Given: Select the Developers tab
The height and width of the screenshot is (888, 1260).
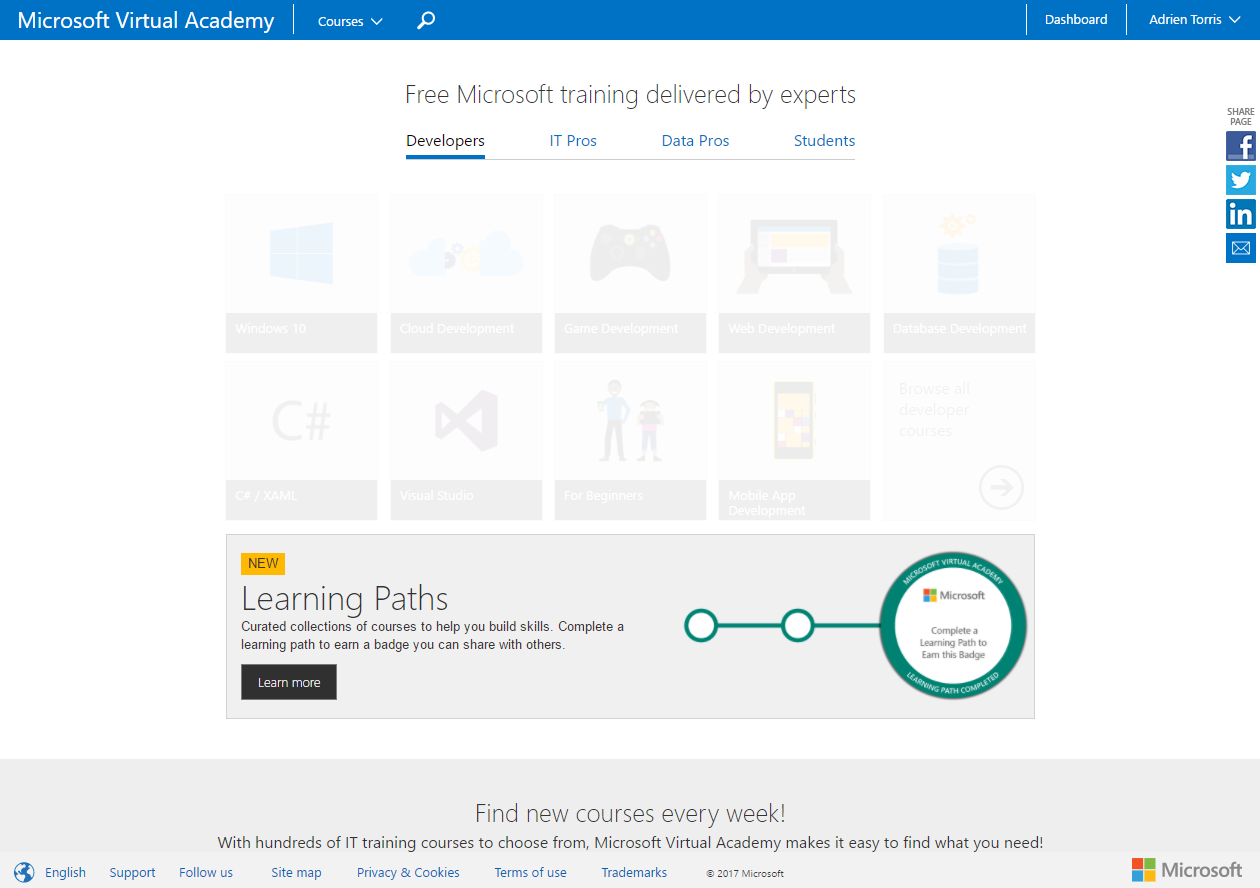Looking at the screenshot, I should [x=445, y=141].
